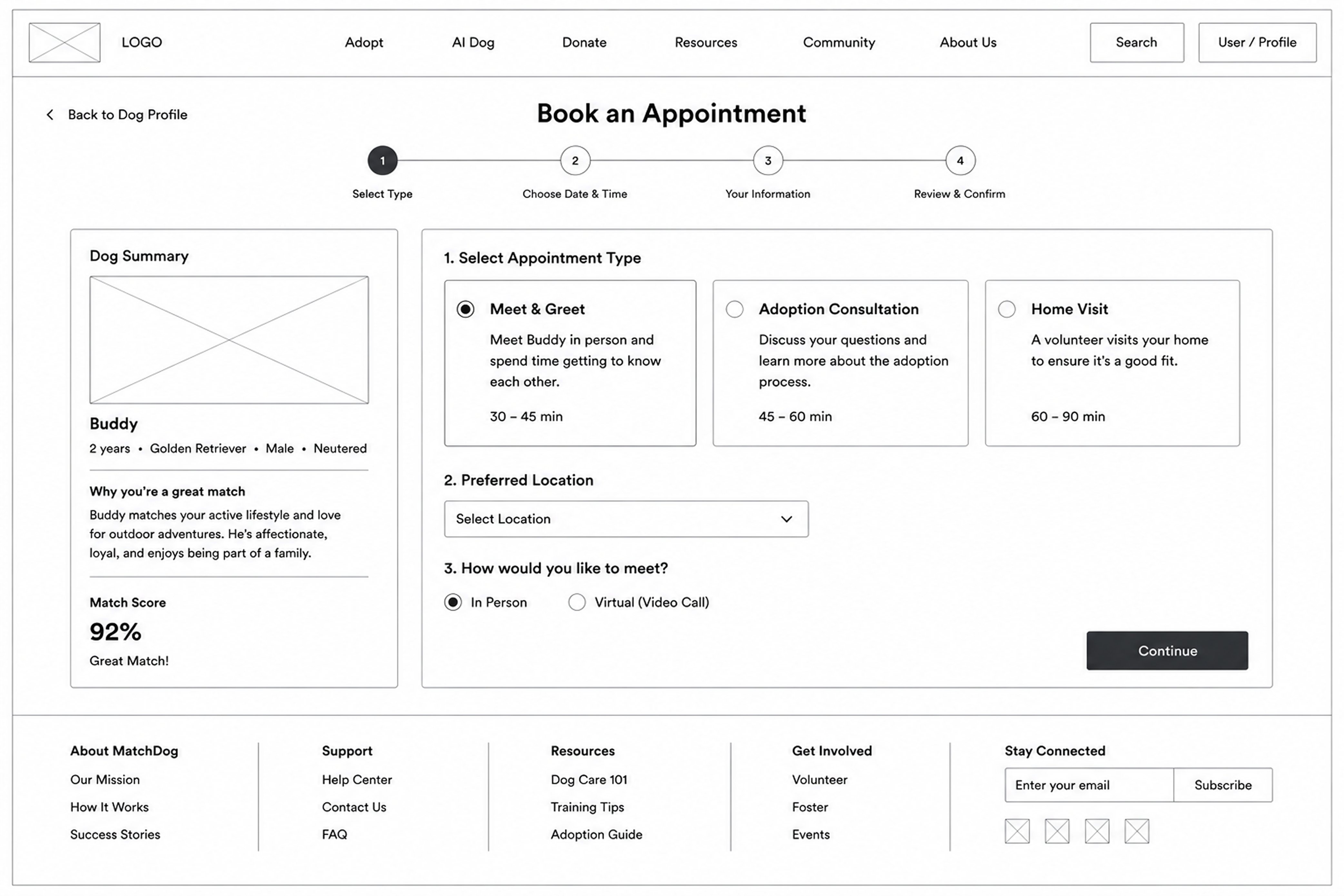The height and width of the screenshot is (896, 1344).
Task: Click Buddy's photo placeholder in Dog Summary
Action: point(229,340)
